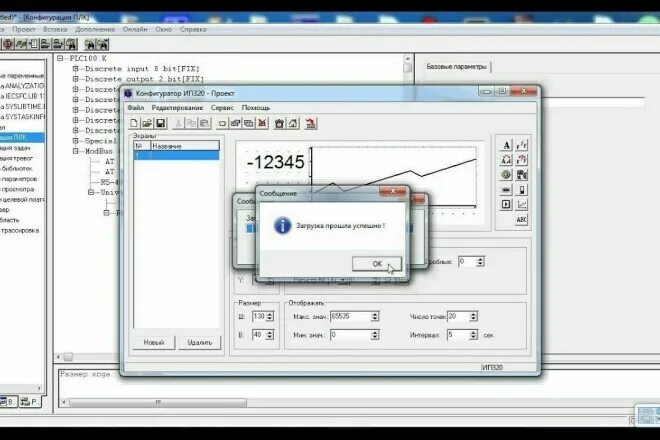The width and height of the screenshot is (660, 440).
Task: Open the Справка menu in CoDeSys window
Action: [193, 29]
